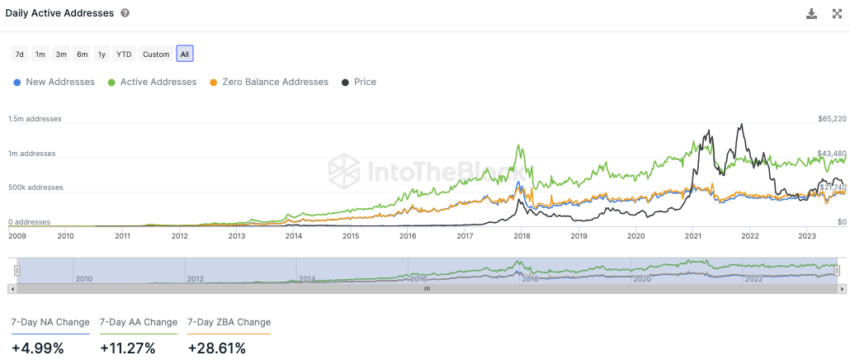850x360 pixels.
Task: Toggle Active Addresses series visibility
Action: tap(152, 82)
